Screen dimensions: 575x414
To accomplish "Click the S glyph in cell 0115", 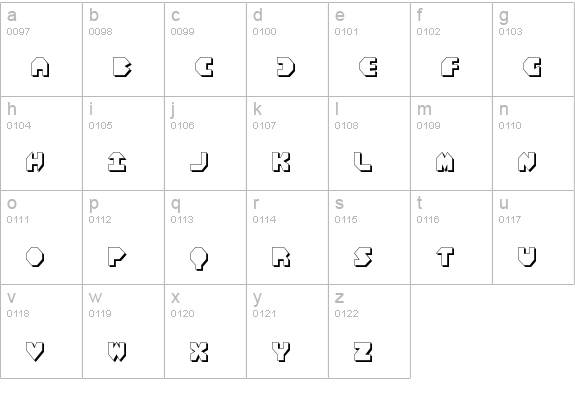I will tap(363, 257).
